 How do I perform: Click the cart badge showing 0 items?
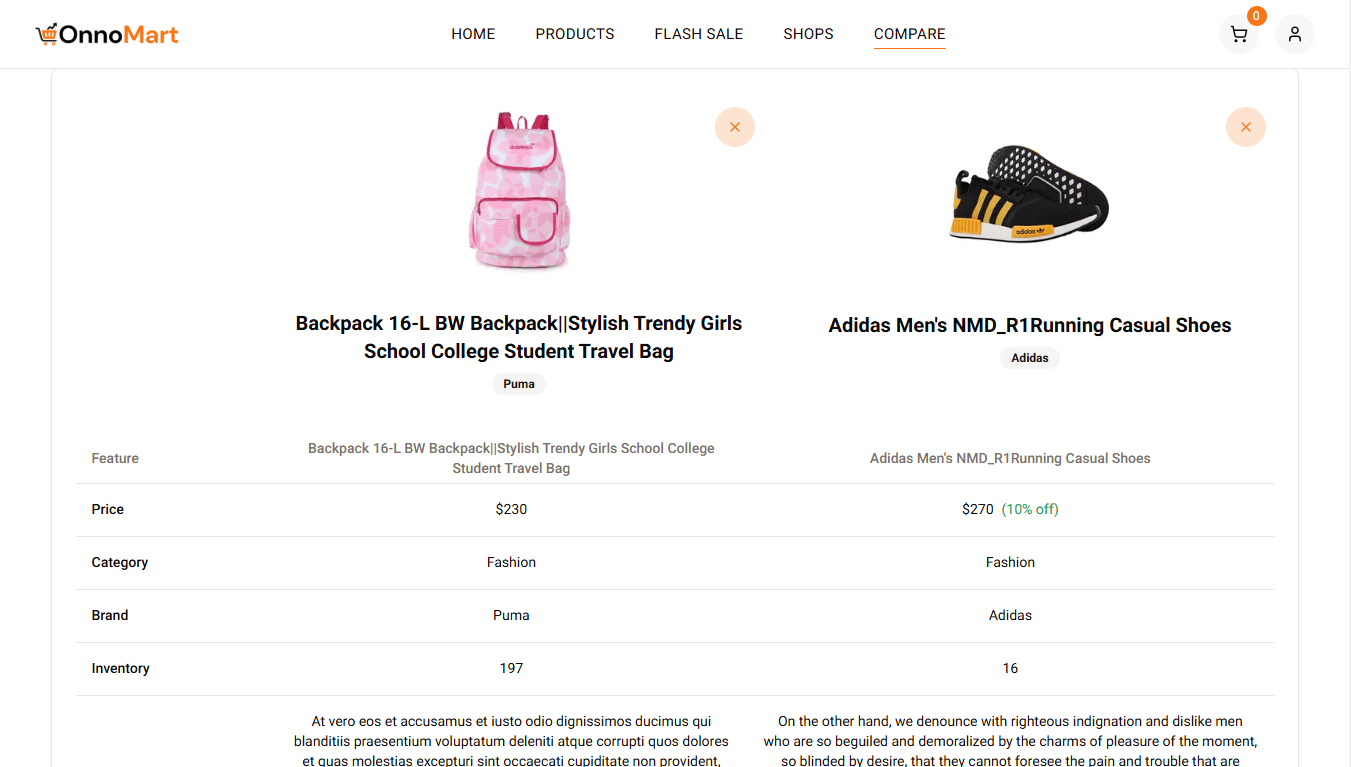click(1255, 15)
